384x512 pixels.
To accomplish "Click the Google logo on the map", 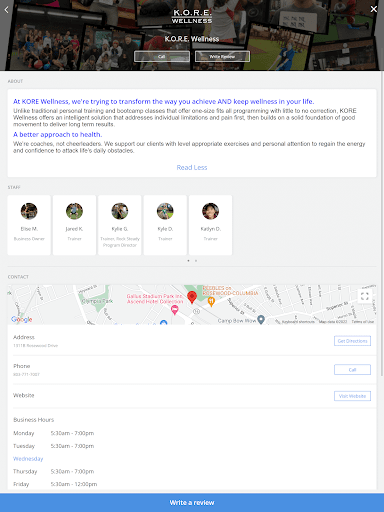I will tap(22, 319).
